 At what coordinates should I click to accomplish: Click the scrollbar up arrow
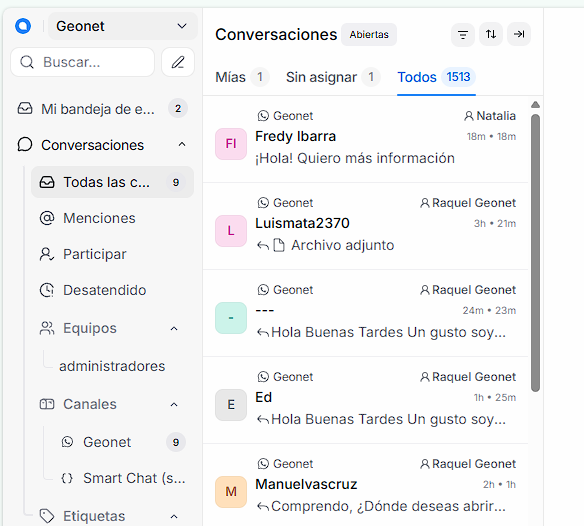click(536, 105)
